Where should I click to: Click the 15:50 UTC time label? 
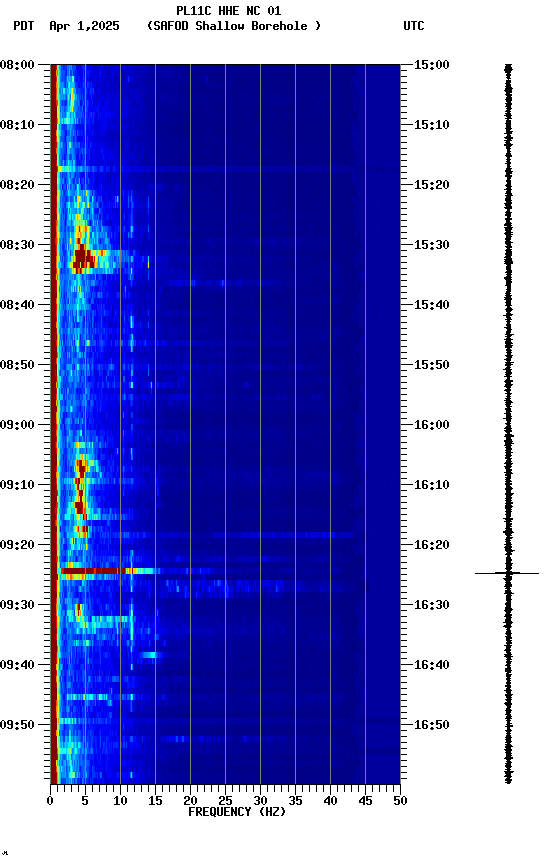(x=432, y=365)
